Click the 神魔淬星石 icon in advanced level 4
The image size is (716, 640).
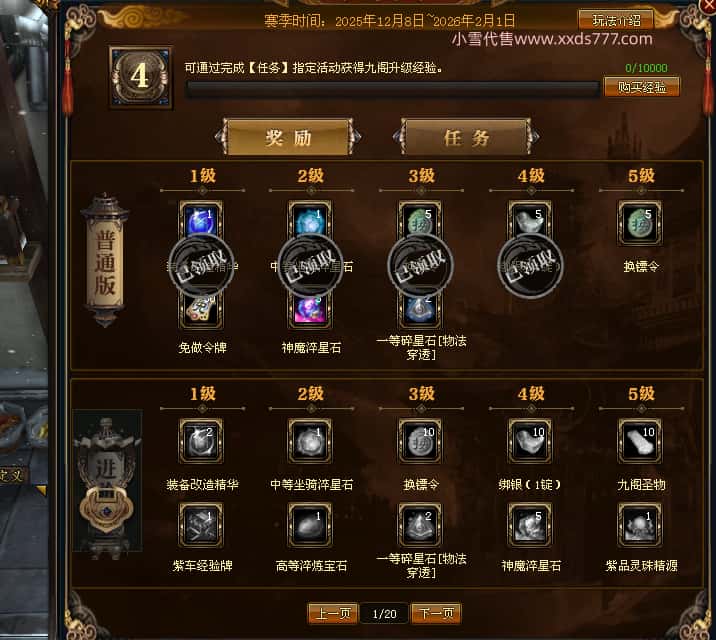(530, 525)
